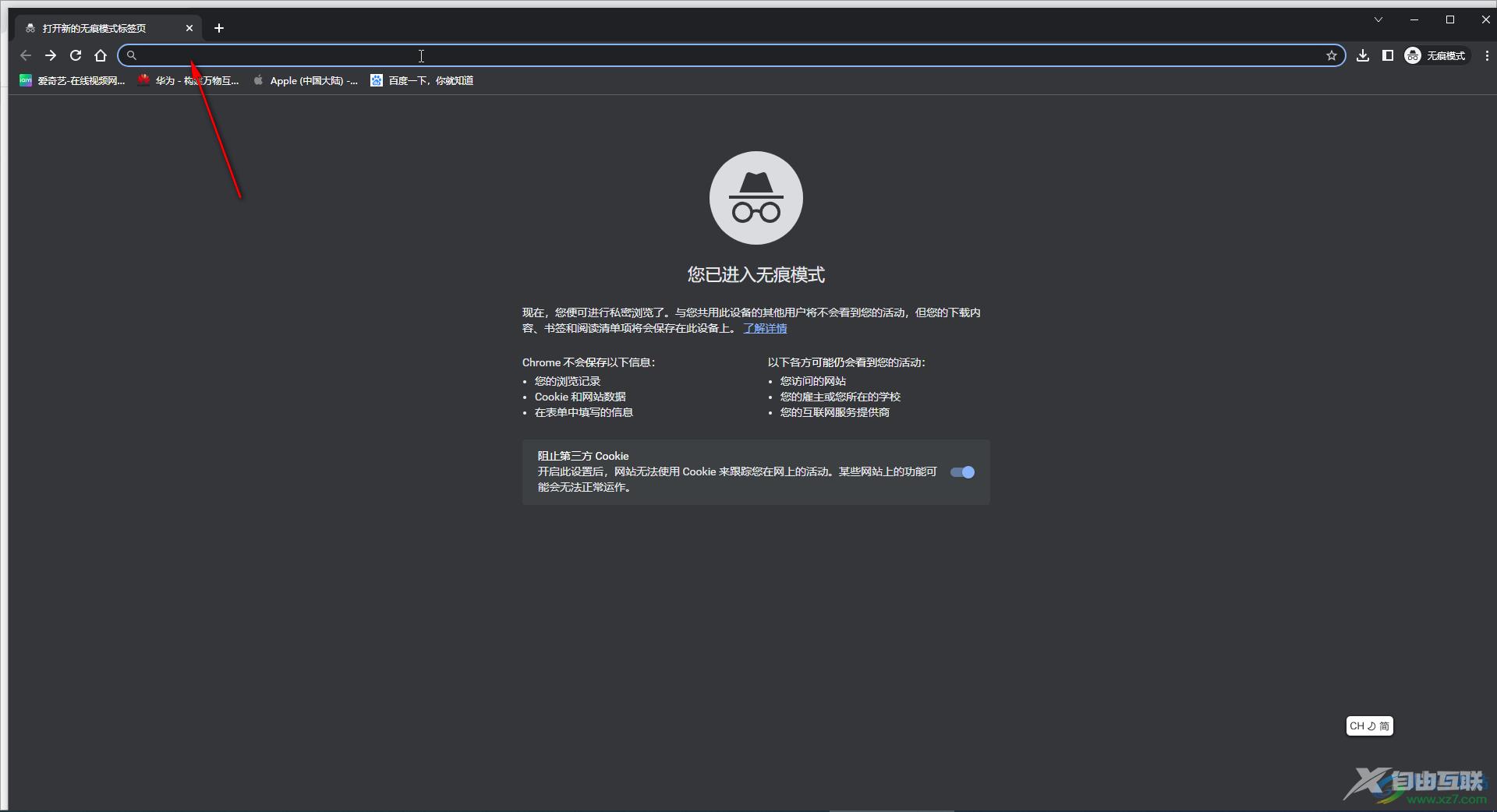
Task: Click the 您的浏览记录 list item
Action: click(568, 381)
